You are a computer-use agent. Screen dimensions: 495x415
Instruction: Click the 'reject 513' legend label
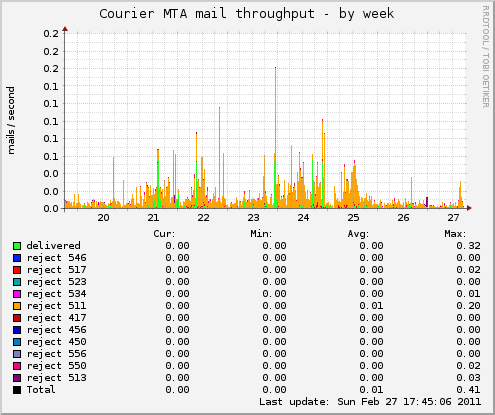click(56, 378)
